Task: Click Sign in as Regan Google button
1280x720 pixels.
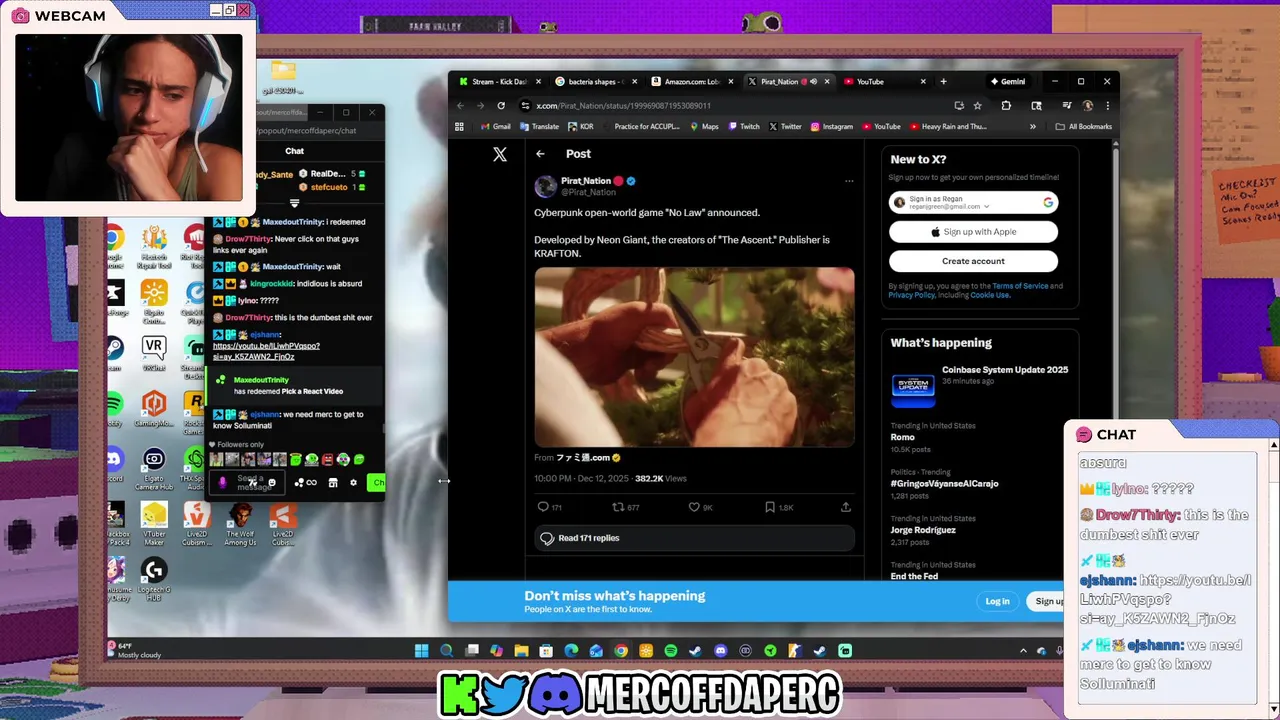Action: [973, 202]
